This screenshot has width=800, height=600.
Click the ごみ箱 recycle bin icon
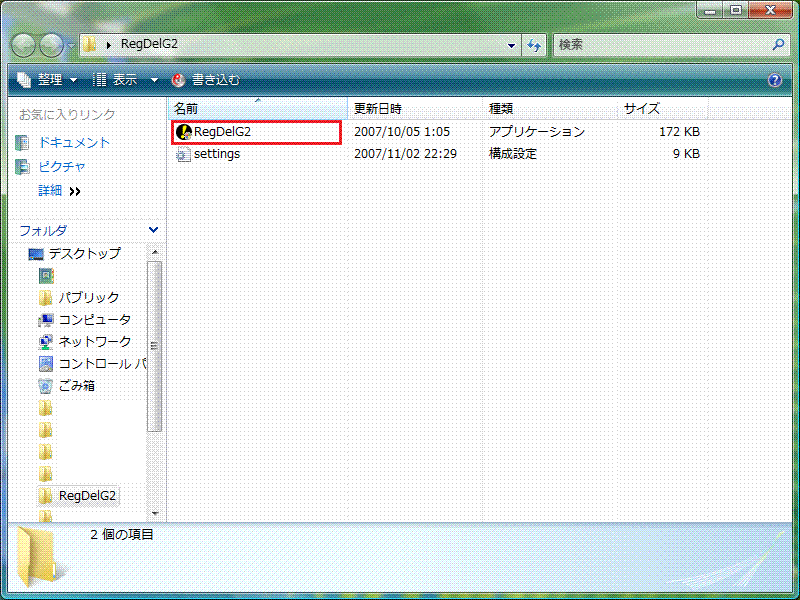(x=46, y=386)
